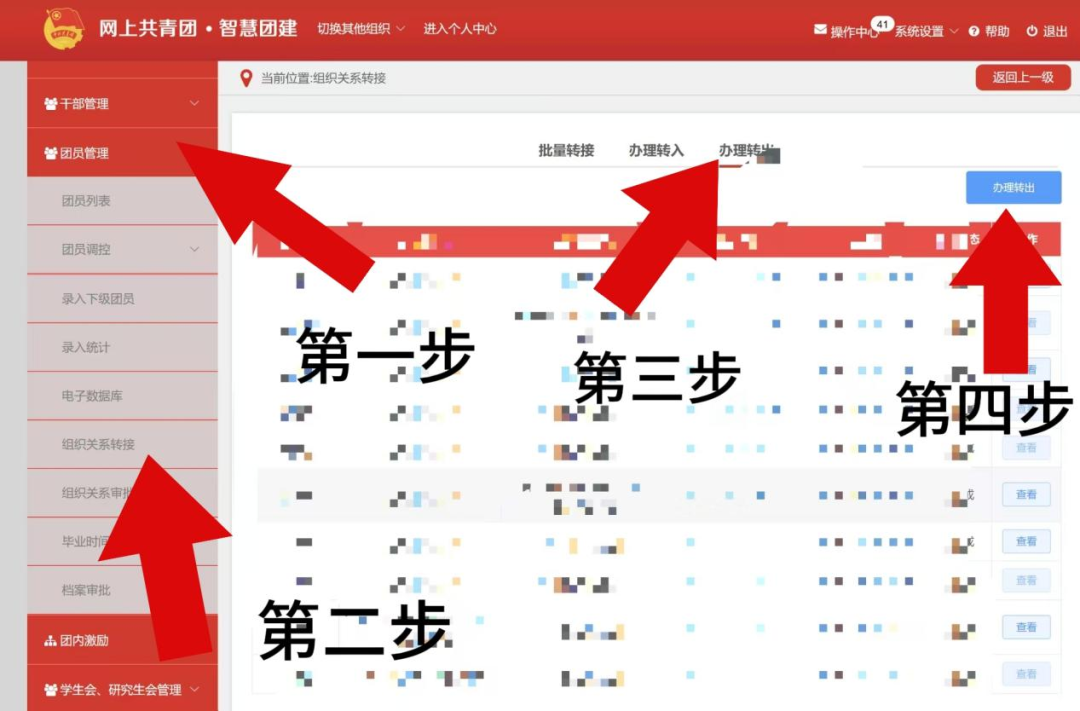1080x711 pixels.
Task: Open the 进入个人中心 link
Action: (459, 28)
